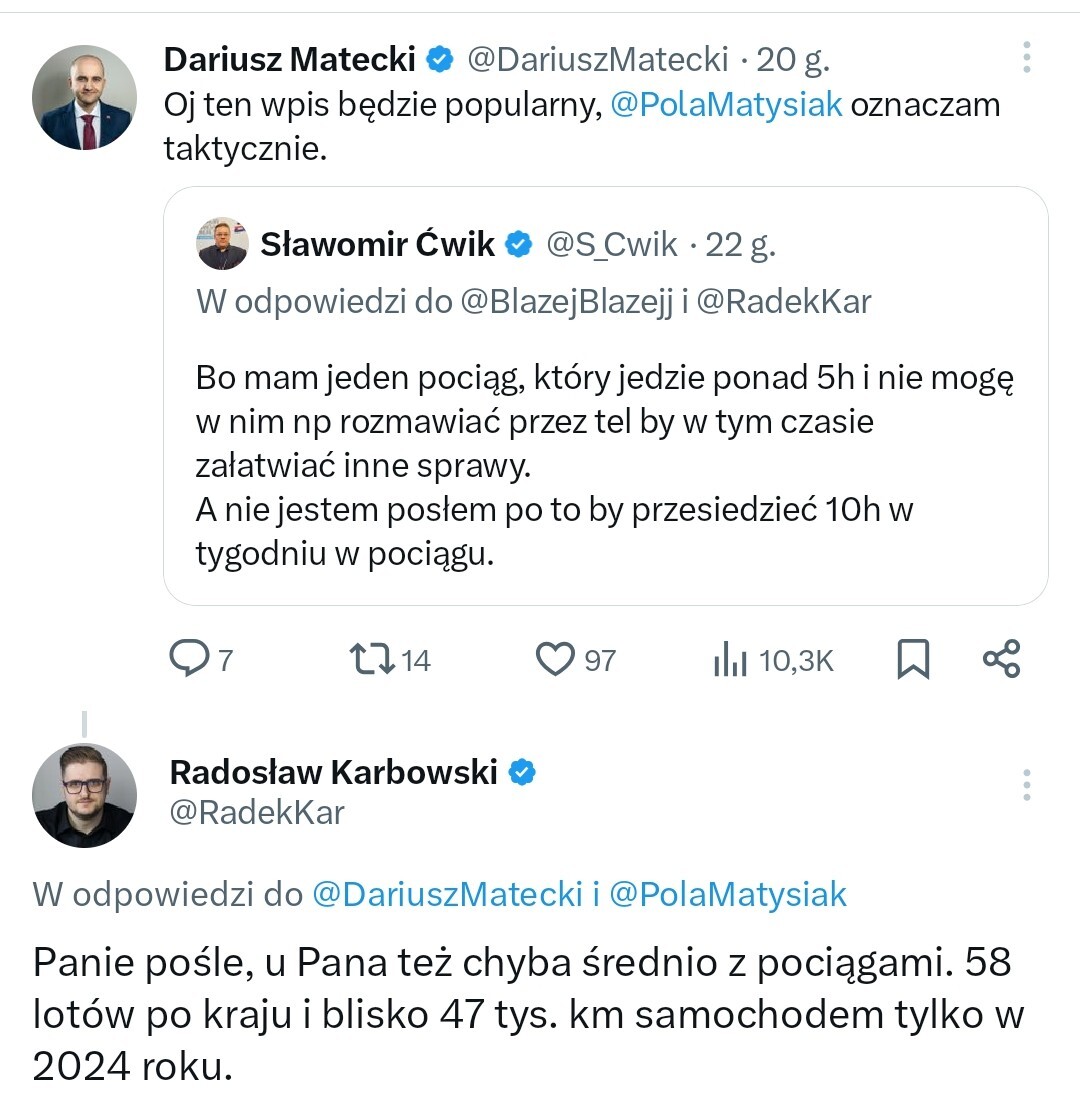
Task: Open more options for Matecki's tweet
Action: [1026, 58]
